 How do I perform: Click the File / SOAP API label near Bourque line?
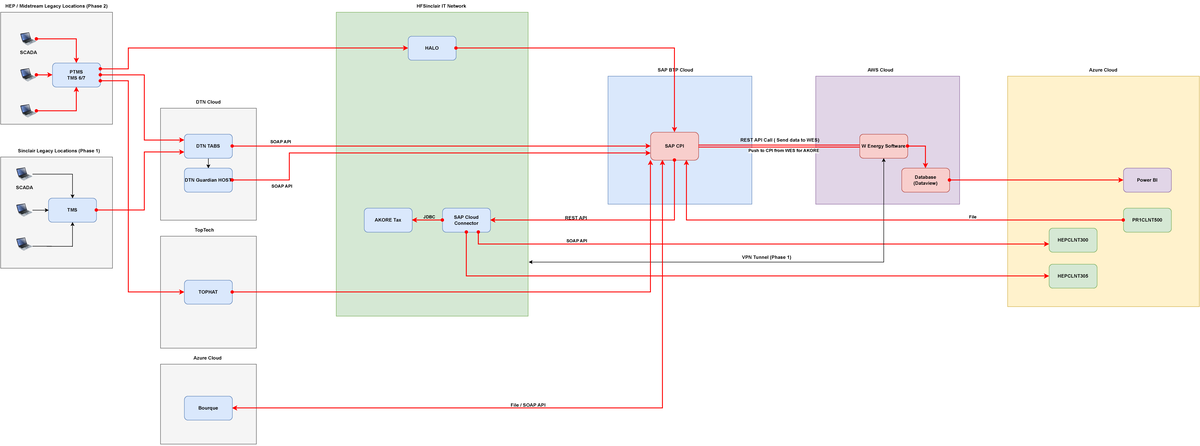tap(528, 405)
